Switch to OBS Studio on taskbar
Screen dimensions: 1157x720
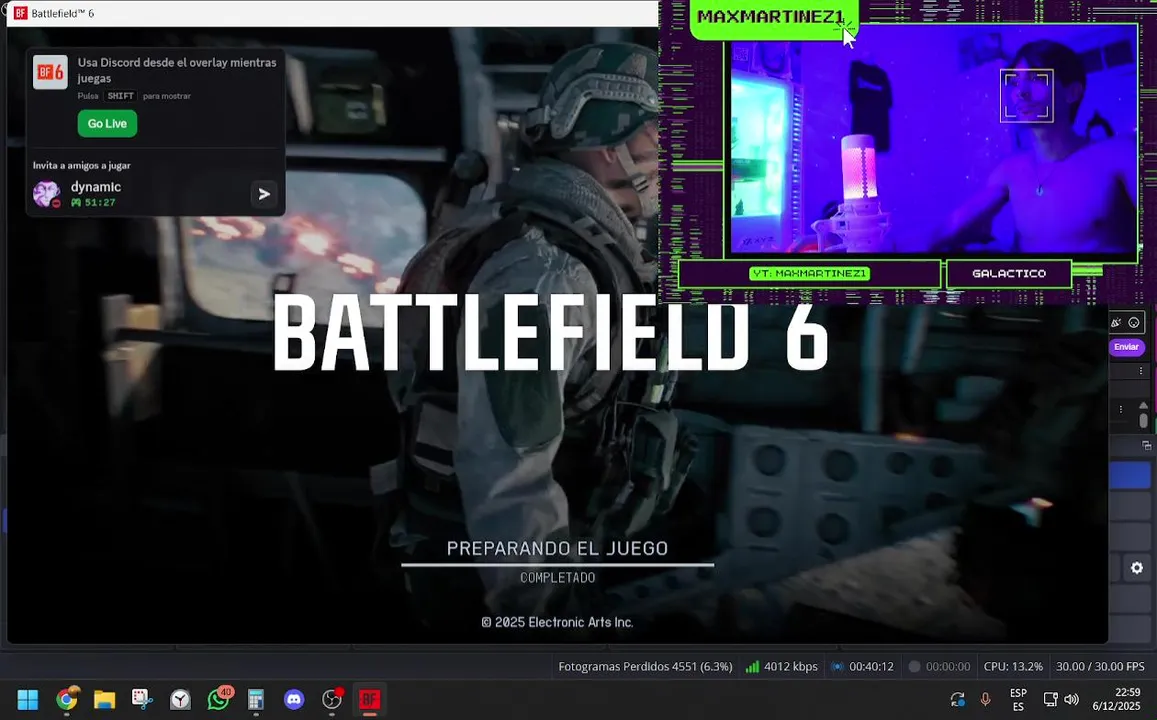pyautogui.click(x=332, y=699)
